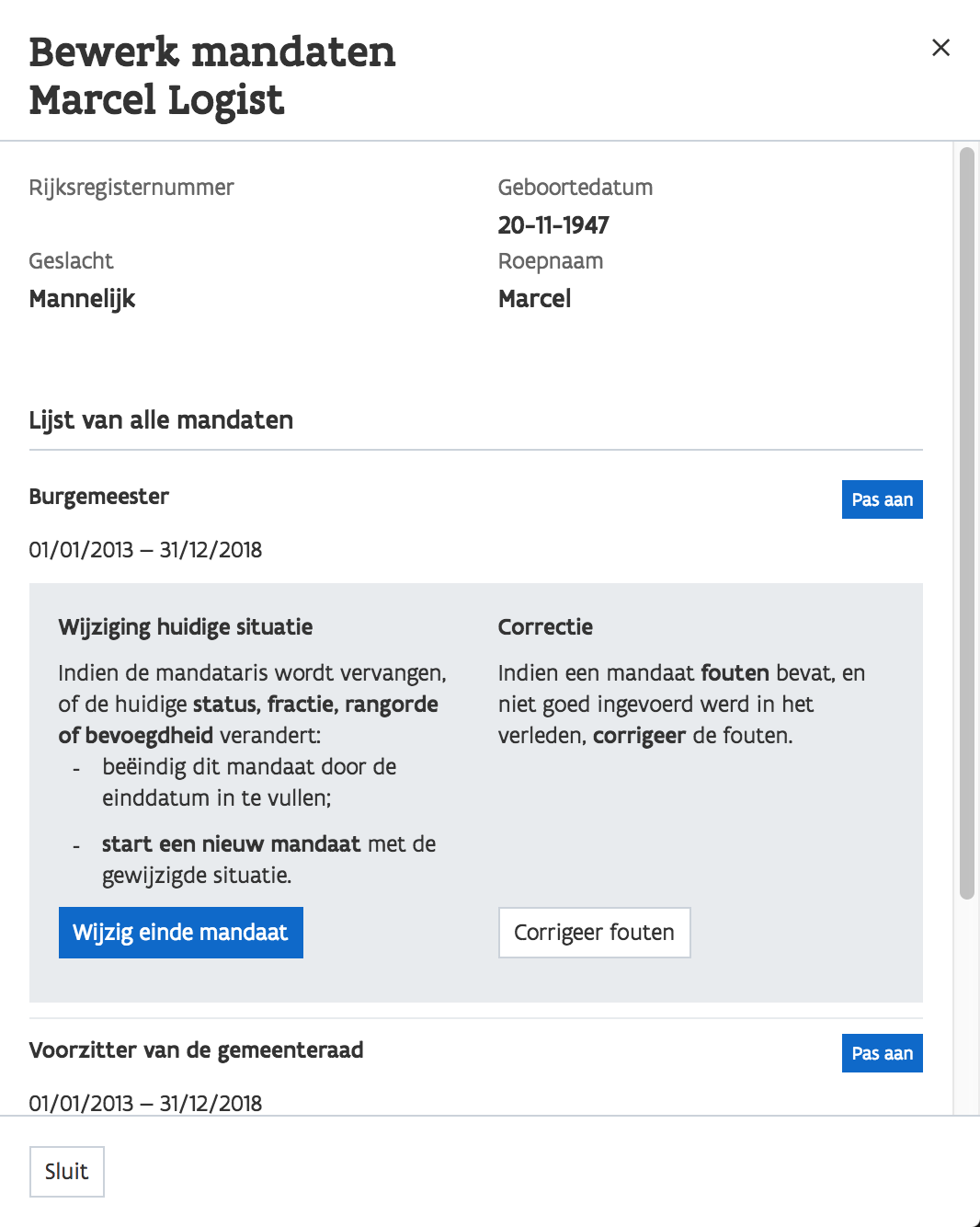Click the bold 'start een nieuw mandaat' text
The width and height of the screenshot is (980, 1227).
[231, 844]
